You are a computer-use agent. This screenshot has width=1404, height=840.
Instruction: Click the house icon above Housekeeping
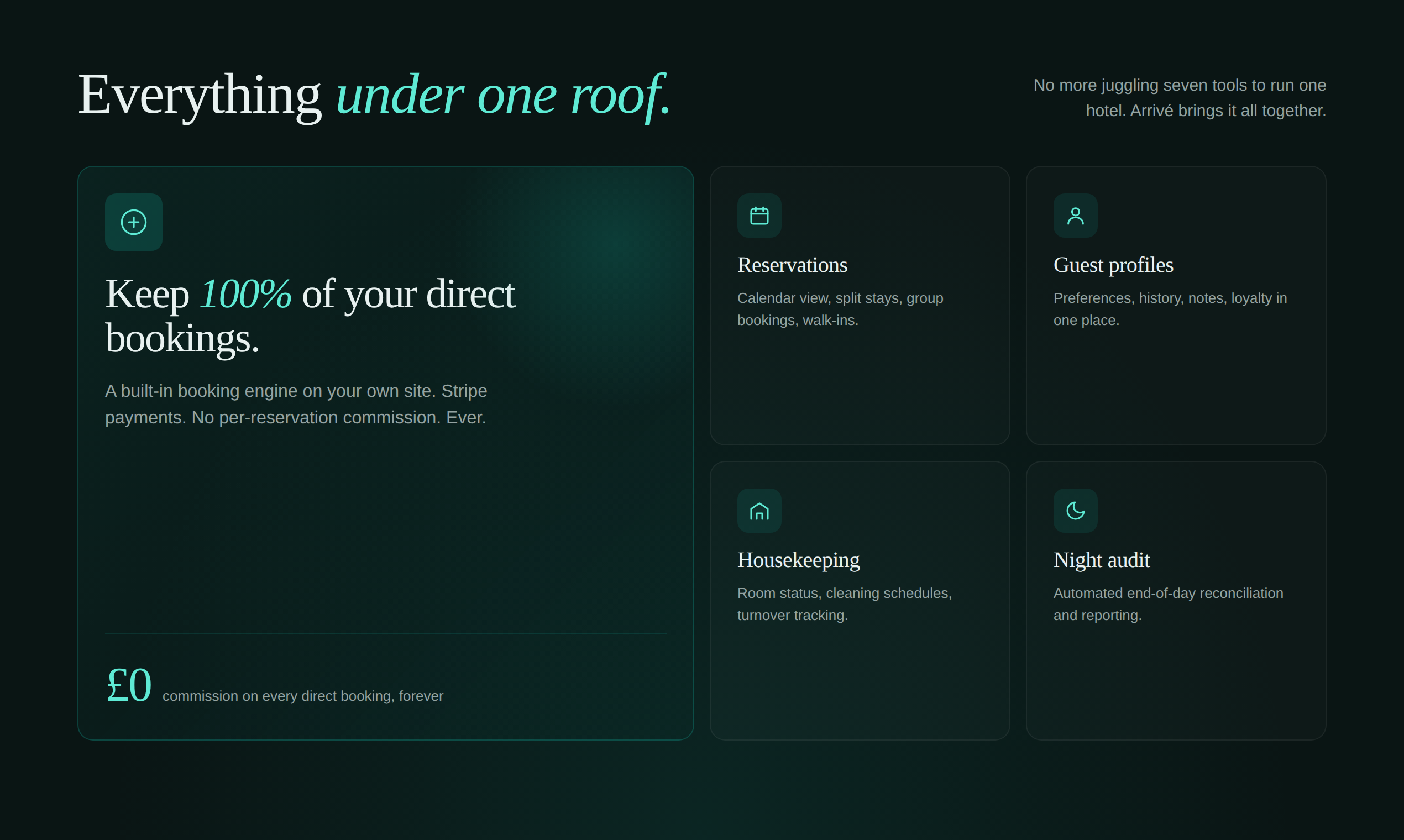click(x=759, y=511)
